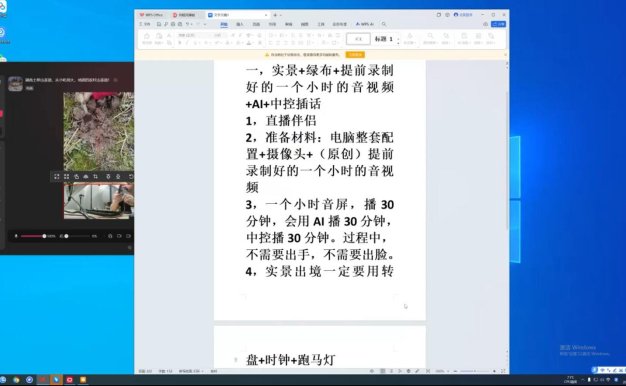Open the WPS AI tab
This screenshot has width=626, height=386.
coord(365,24)
